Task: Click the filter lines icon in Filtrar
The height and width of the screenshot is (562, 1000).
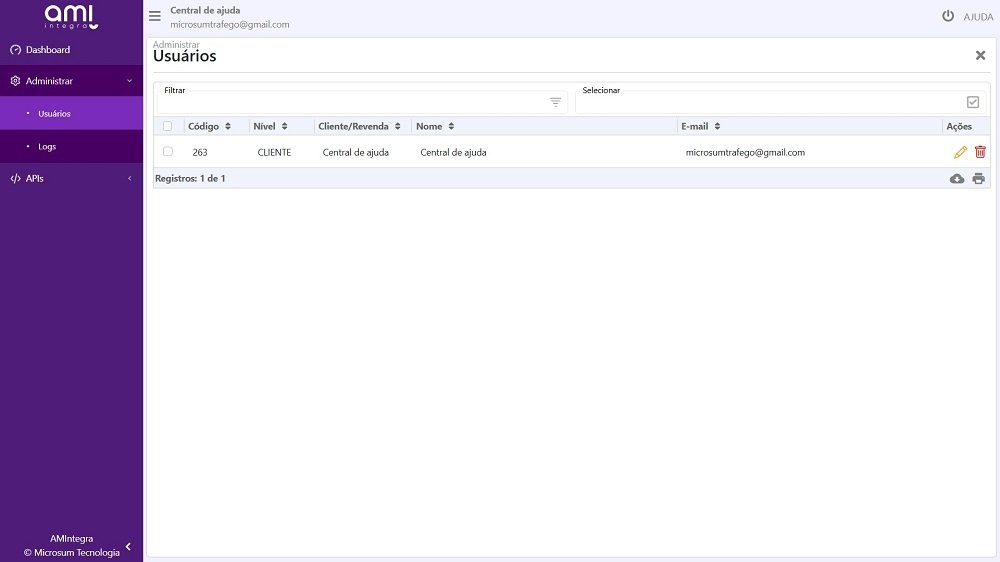Action: tap(556, 102)
